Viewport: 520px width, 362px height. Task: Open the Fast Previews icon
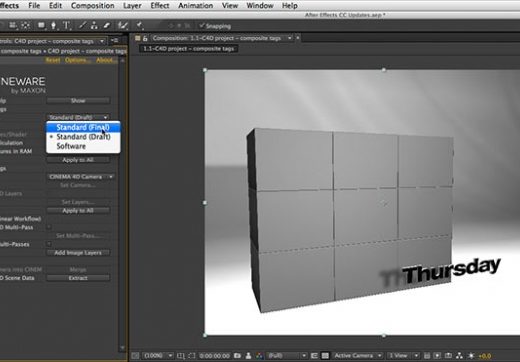click(x=438, y=356)
